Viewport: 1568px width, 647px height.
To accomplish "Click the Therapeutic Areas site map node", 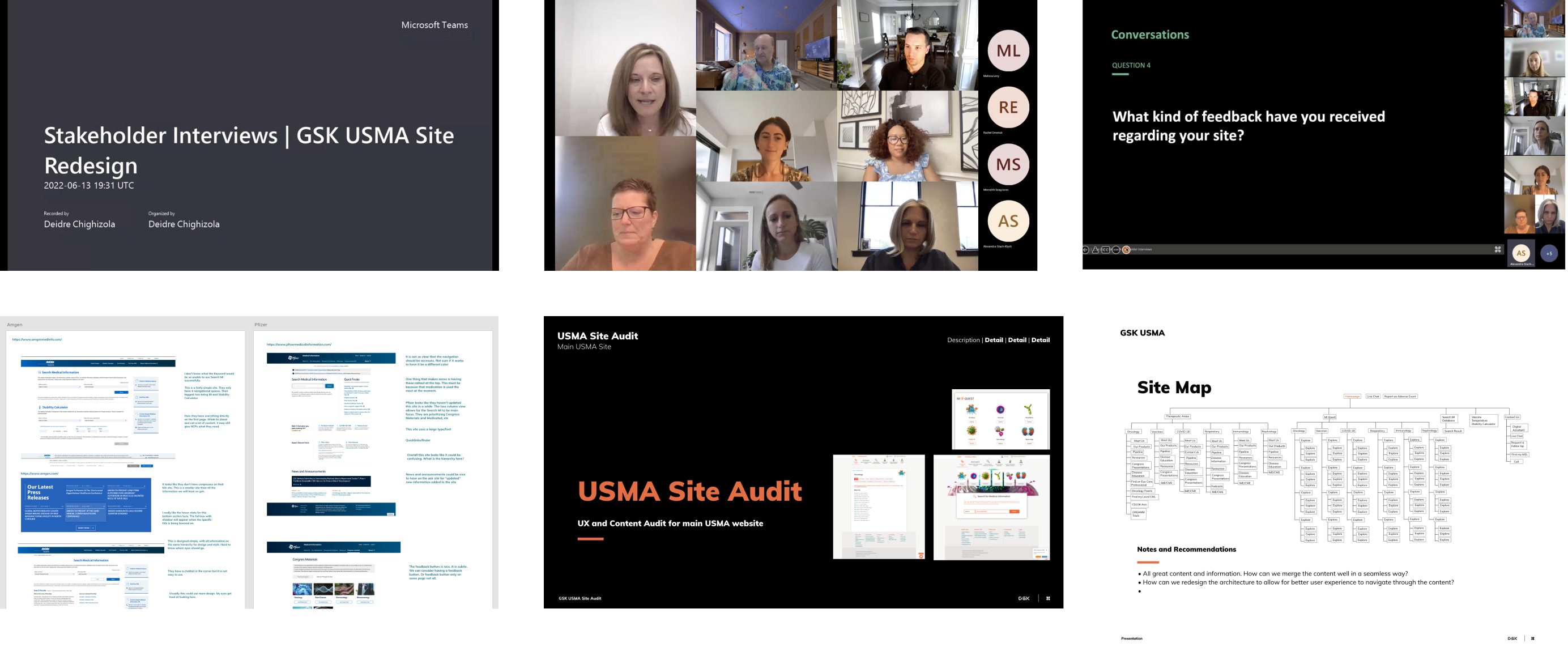I will [x=1177, y=416].
